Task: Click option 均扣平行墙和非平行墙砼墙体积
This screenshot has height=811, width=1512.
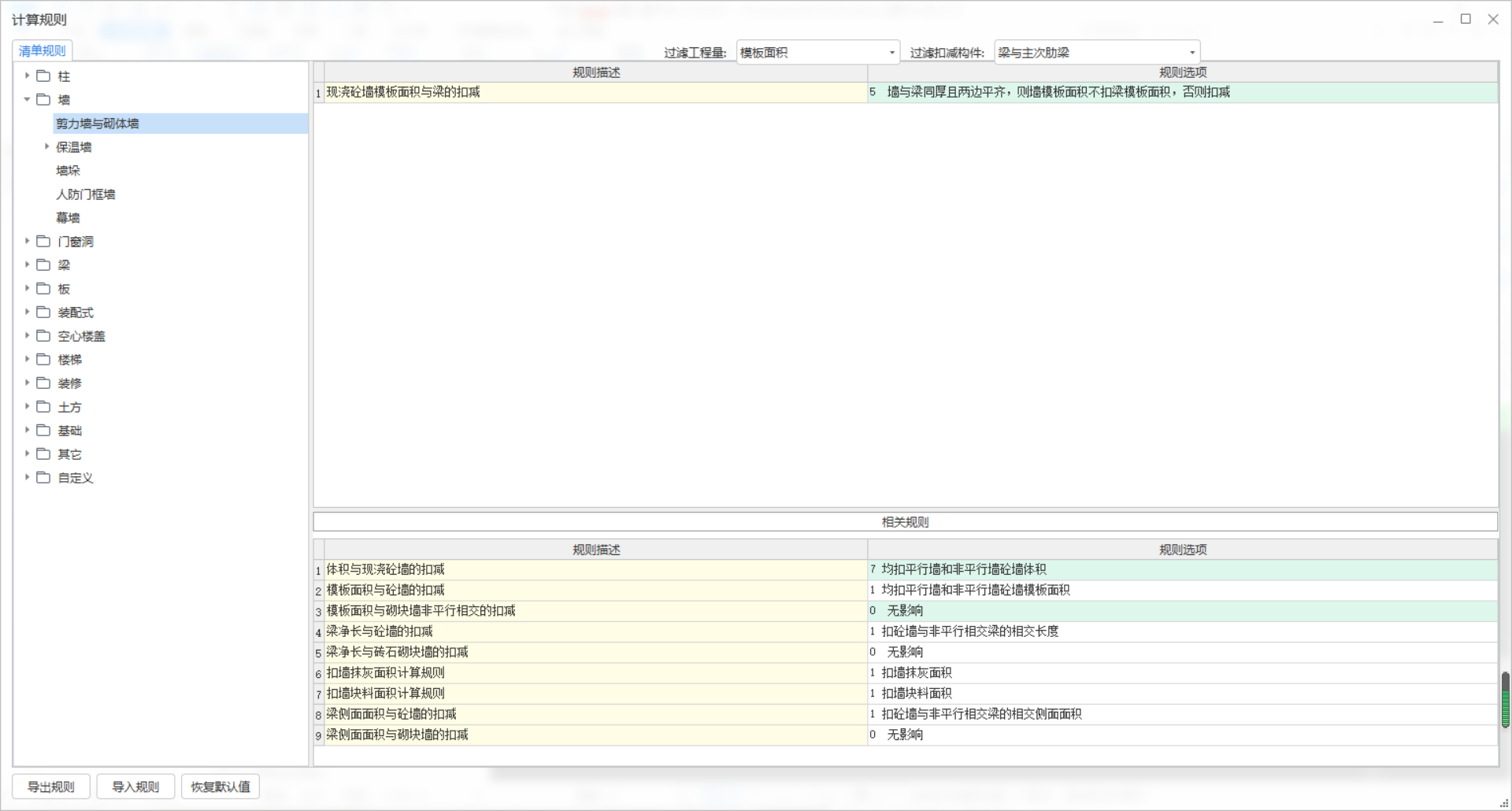Action: tap(1182, 569)
